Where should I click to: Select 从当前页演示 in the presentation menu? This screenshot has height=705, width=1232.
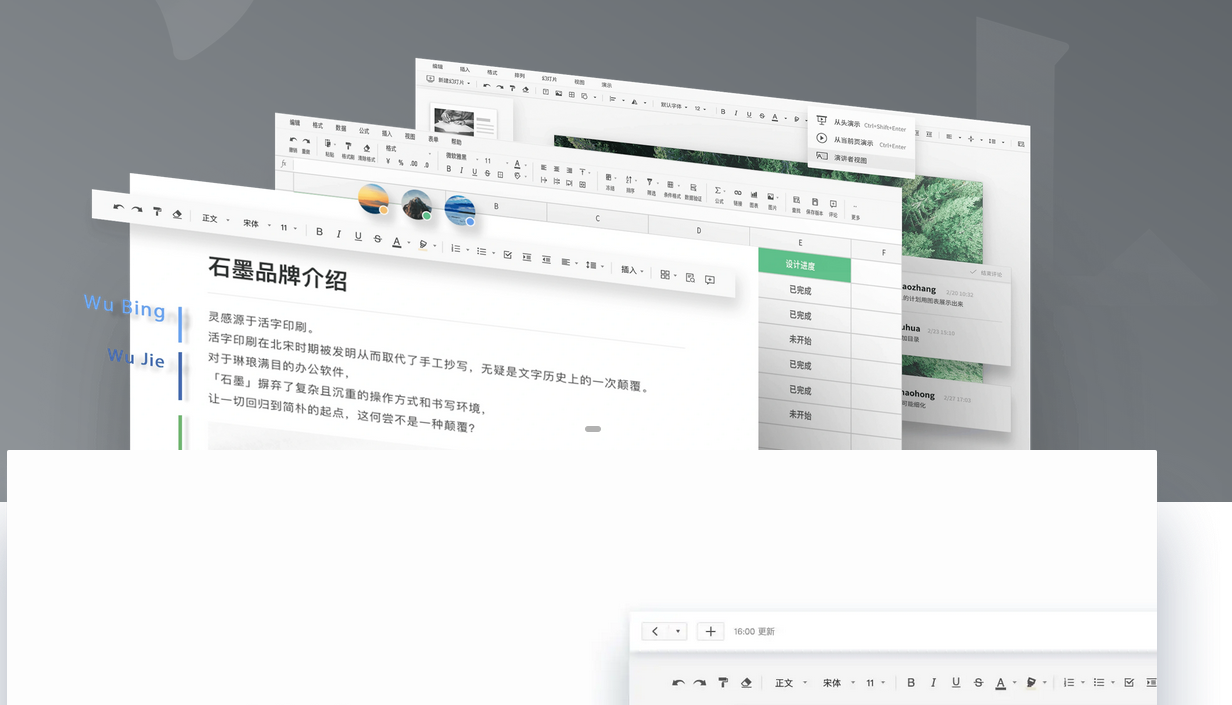pyautogui.click(x=862, y=141)
